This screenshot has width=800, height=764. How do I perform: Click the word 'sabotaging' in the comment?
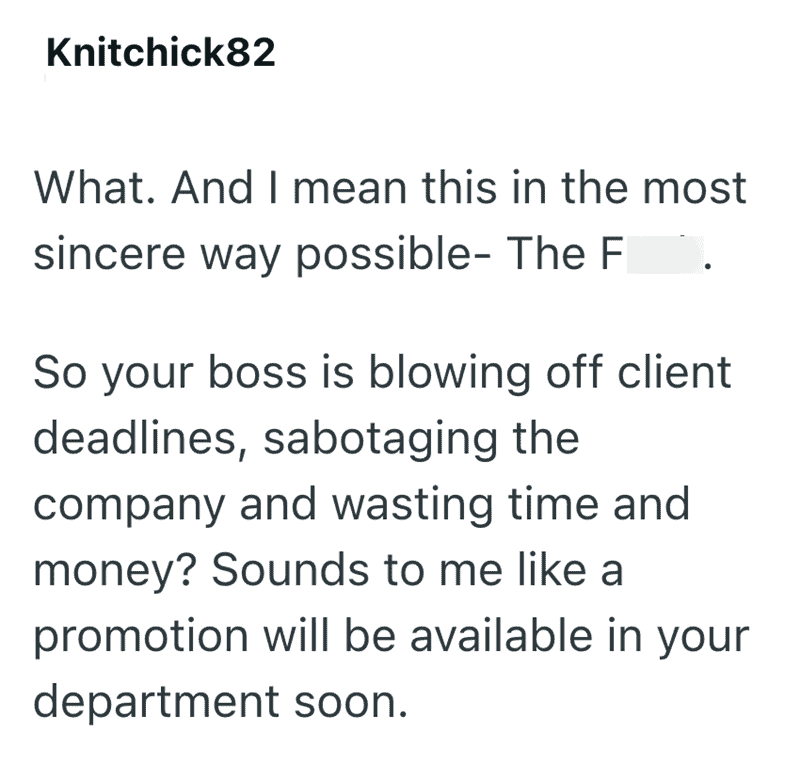click(381, 440)
